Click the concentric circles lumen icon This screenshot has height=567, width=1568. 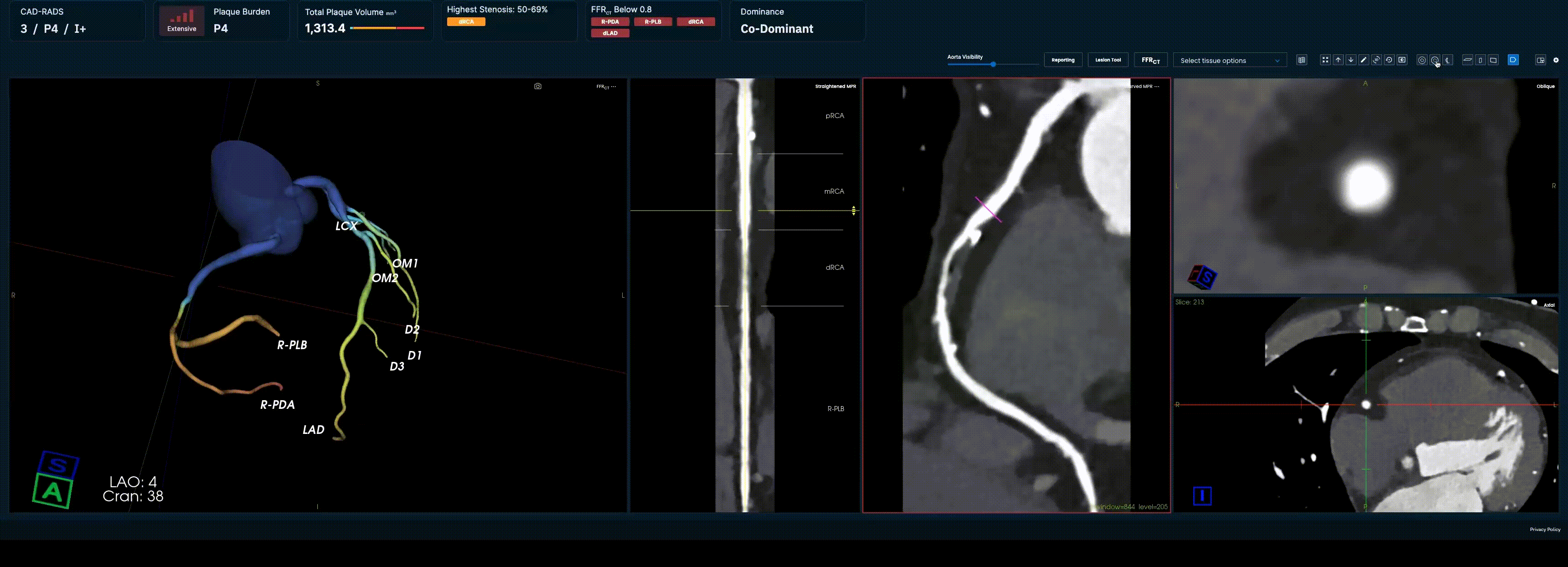[1422, 60]
